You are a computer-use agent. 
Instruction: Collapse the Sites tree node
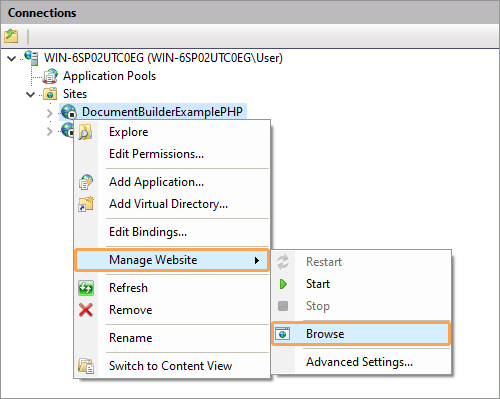click(x=31, y=95)
